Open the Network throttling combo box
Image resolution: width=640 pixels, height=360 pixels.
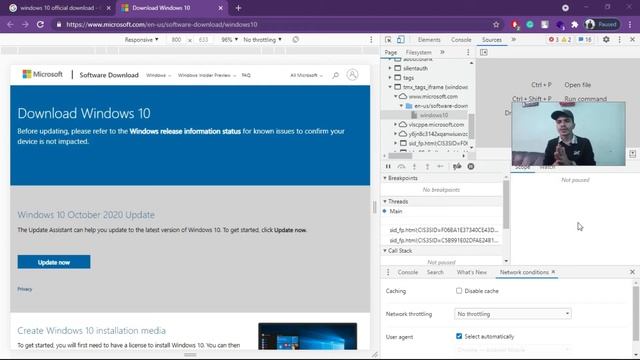tap(513, 314)
